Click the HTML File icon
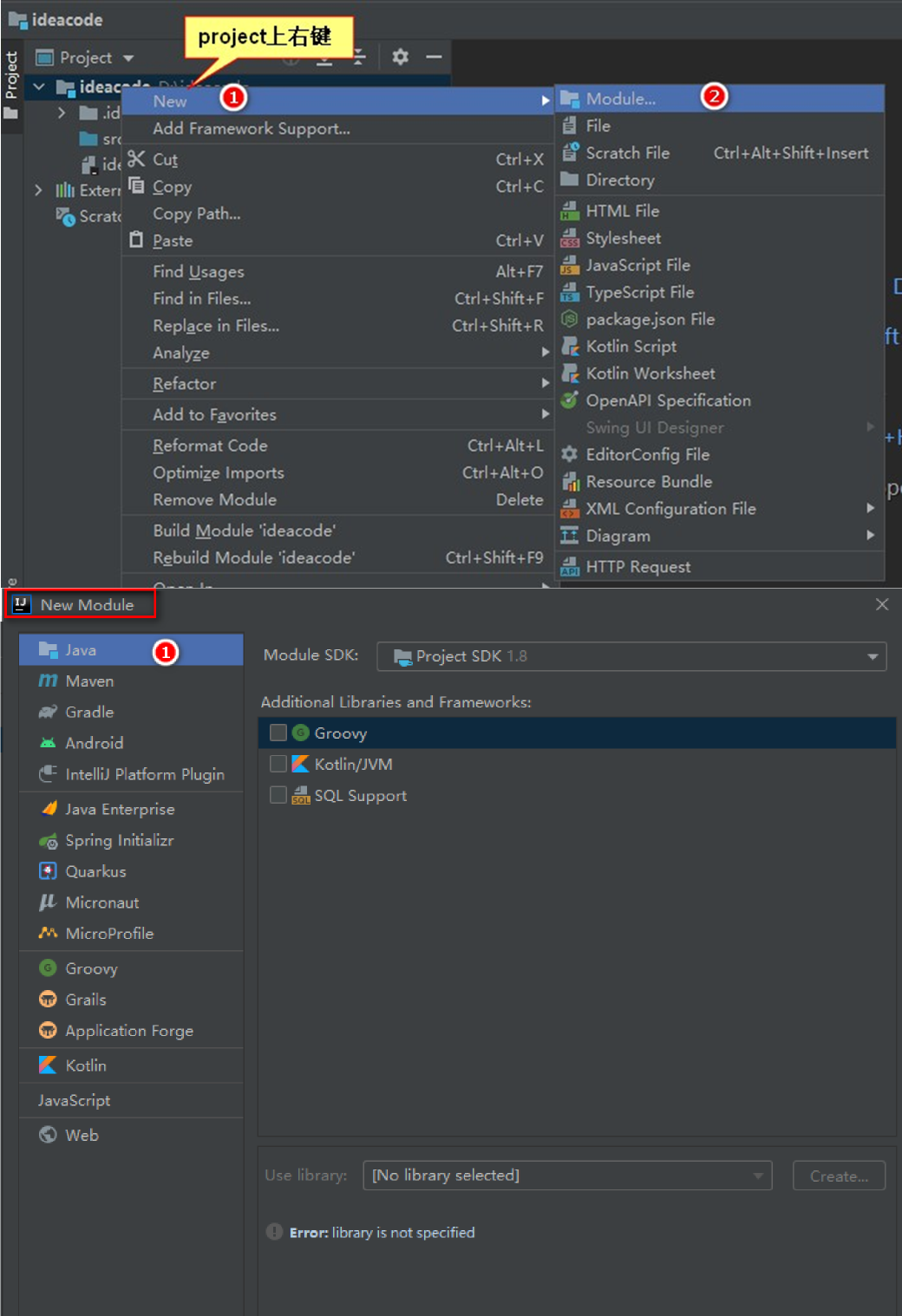This screenshot has width=902, height=1316. pyautogui.click(x=569, y=211)
